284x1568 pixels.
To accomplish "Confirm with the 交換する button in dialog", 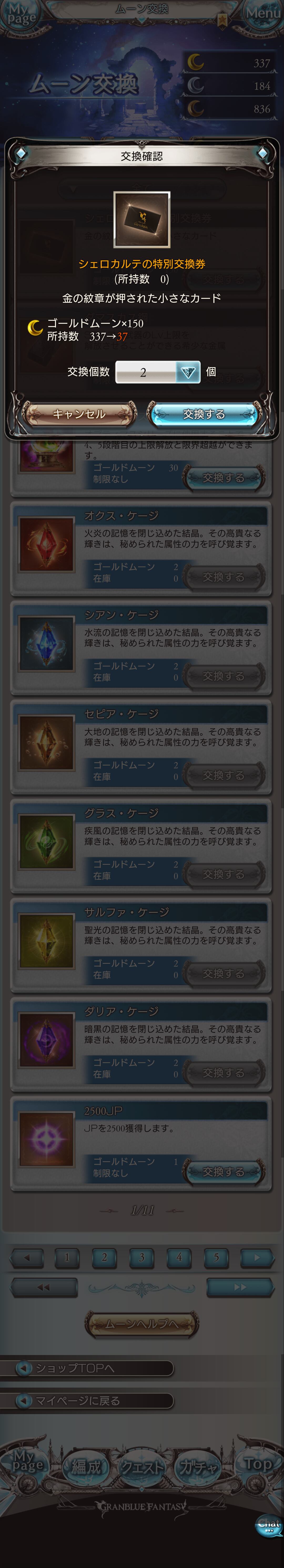I will click(x=204, y=414).
